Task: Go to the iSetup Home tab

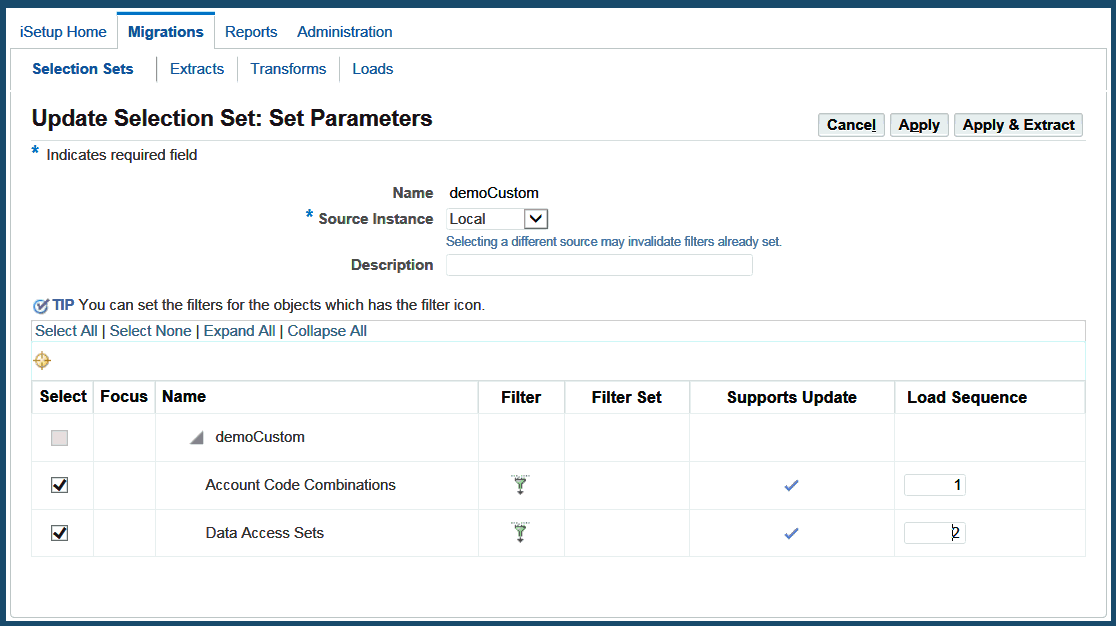Action: [x=63, y=32]
